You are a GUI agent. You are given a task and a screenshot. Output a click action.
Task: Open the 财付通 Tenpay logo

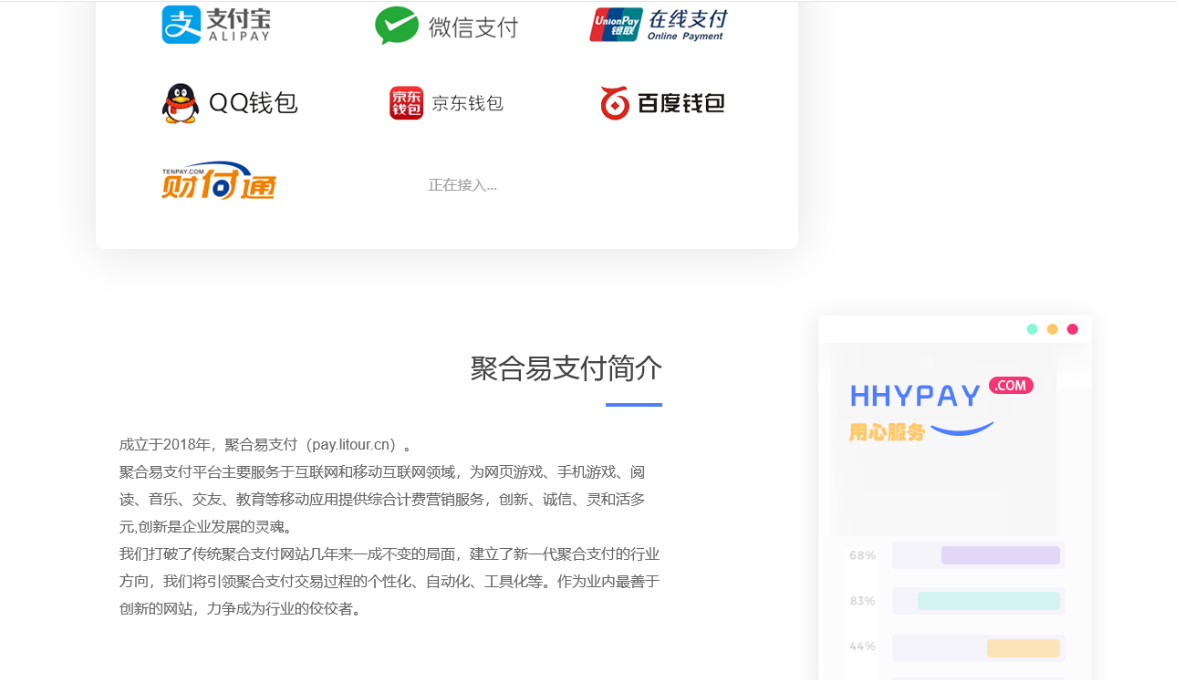[x=218, y=181]
